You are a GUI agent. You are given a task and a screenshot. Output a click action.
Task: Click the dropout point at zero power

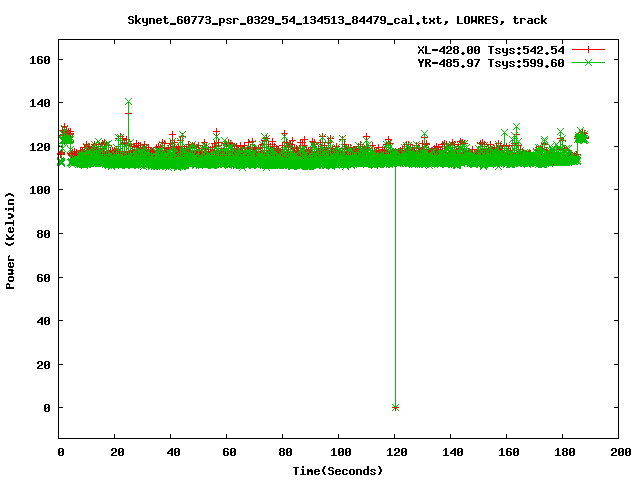[395, 407]
